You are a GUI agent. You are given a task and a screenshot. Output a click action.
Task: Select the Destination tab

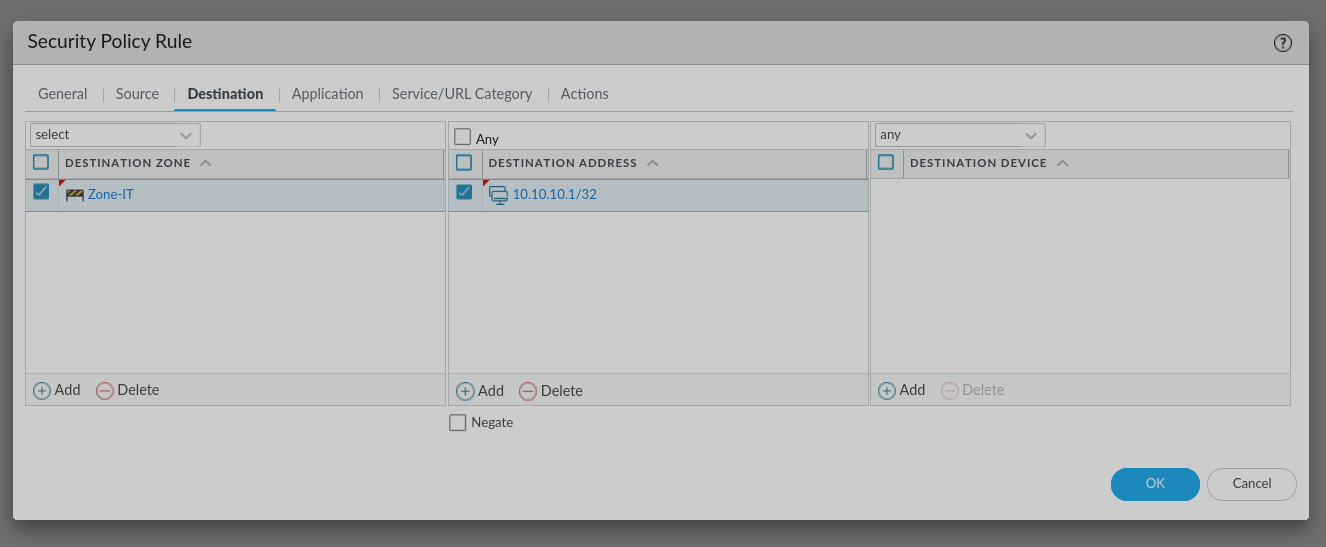(225, 94)
